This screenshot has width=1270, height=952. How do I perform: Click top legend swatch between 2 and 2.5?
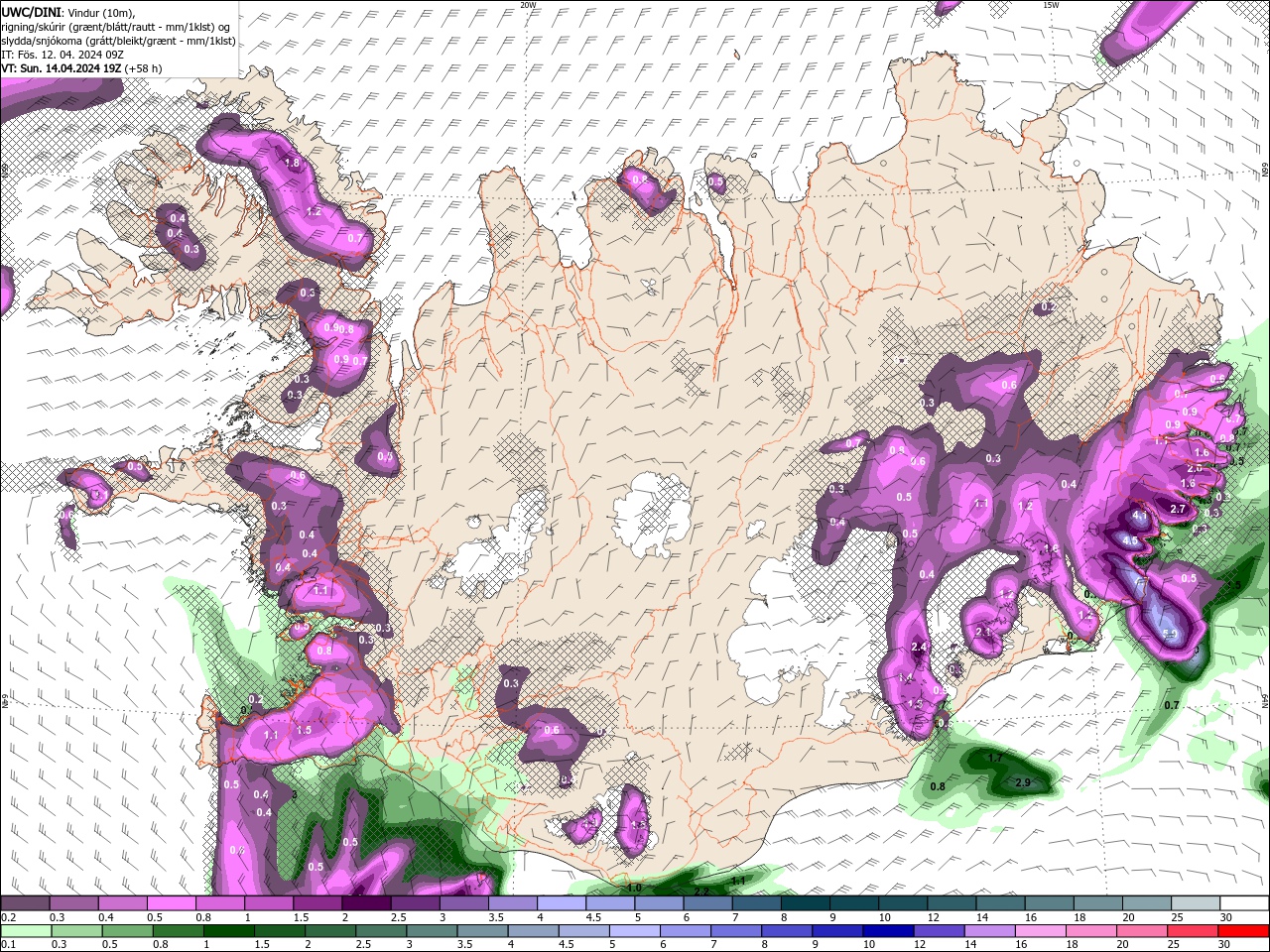tap(366, 903)
